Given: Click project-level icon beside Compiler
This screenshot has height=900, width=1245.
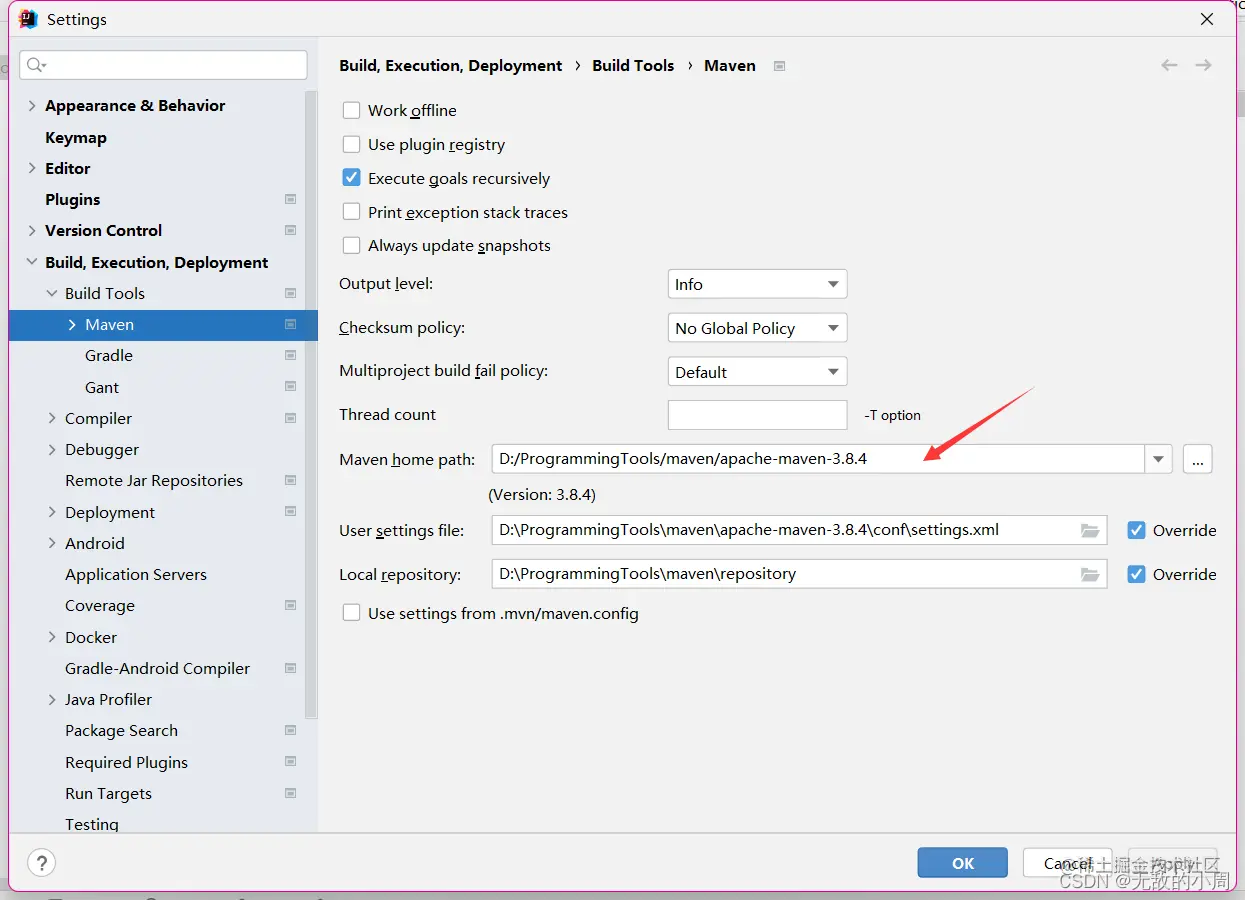Looking at the screenshot, I should click(290, 418).
